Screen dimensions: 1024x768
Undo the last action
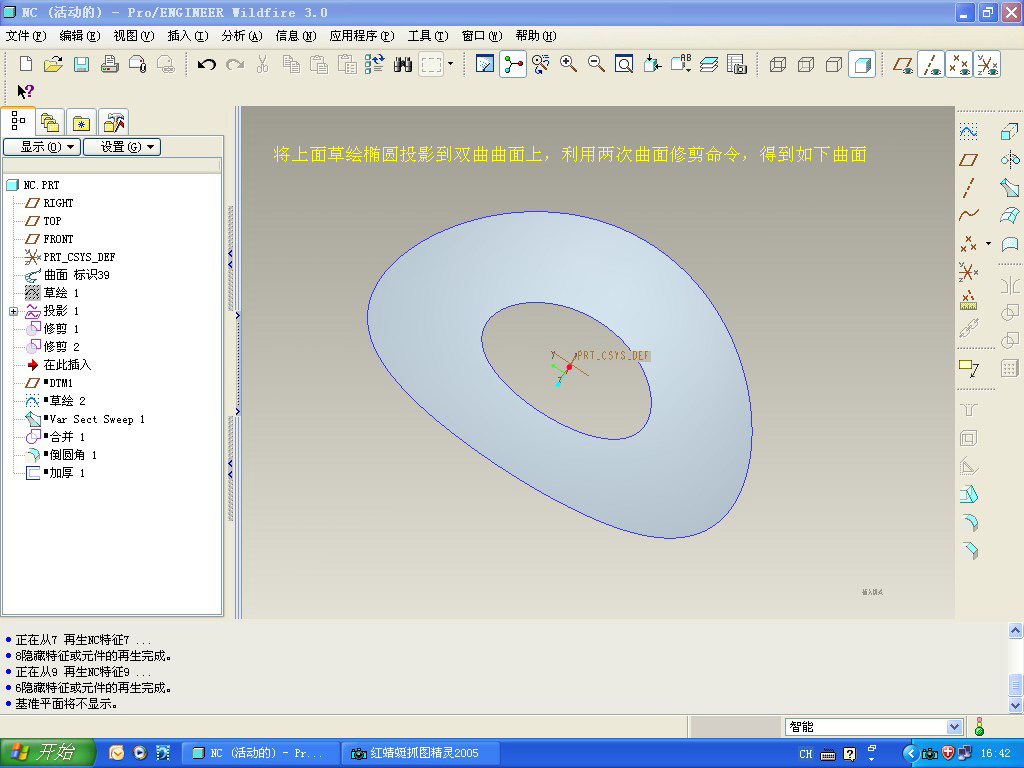pos(206,64)
